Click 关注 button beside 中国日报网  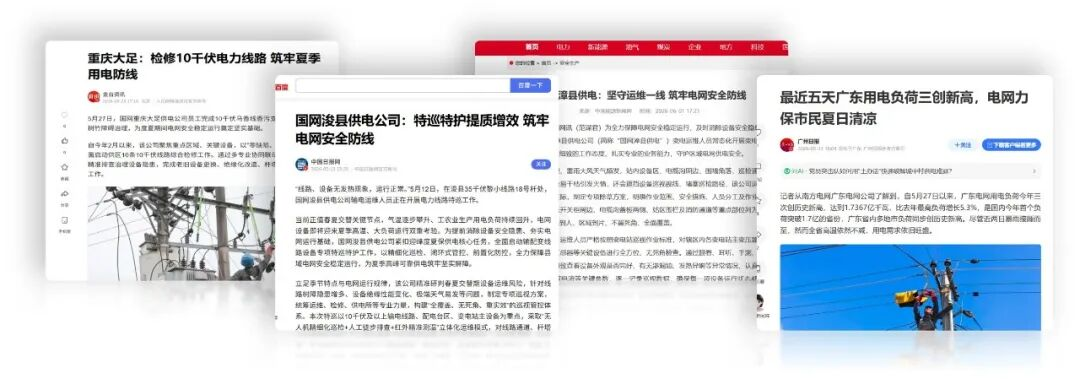541,164
